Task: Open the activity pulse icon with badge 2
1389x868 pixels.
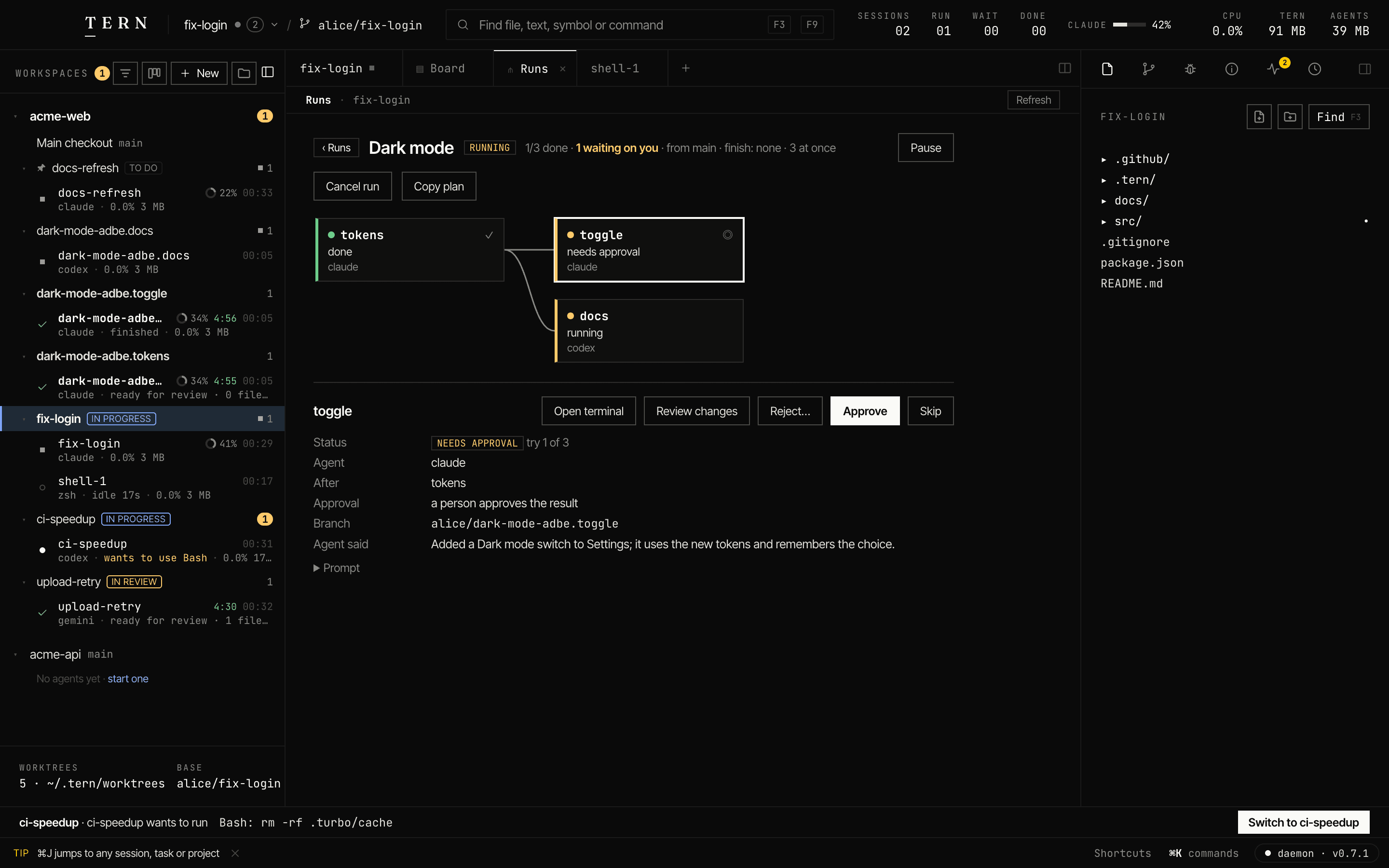Action: click(1274, 69)
